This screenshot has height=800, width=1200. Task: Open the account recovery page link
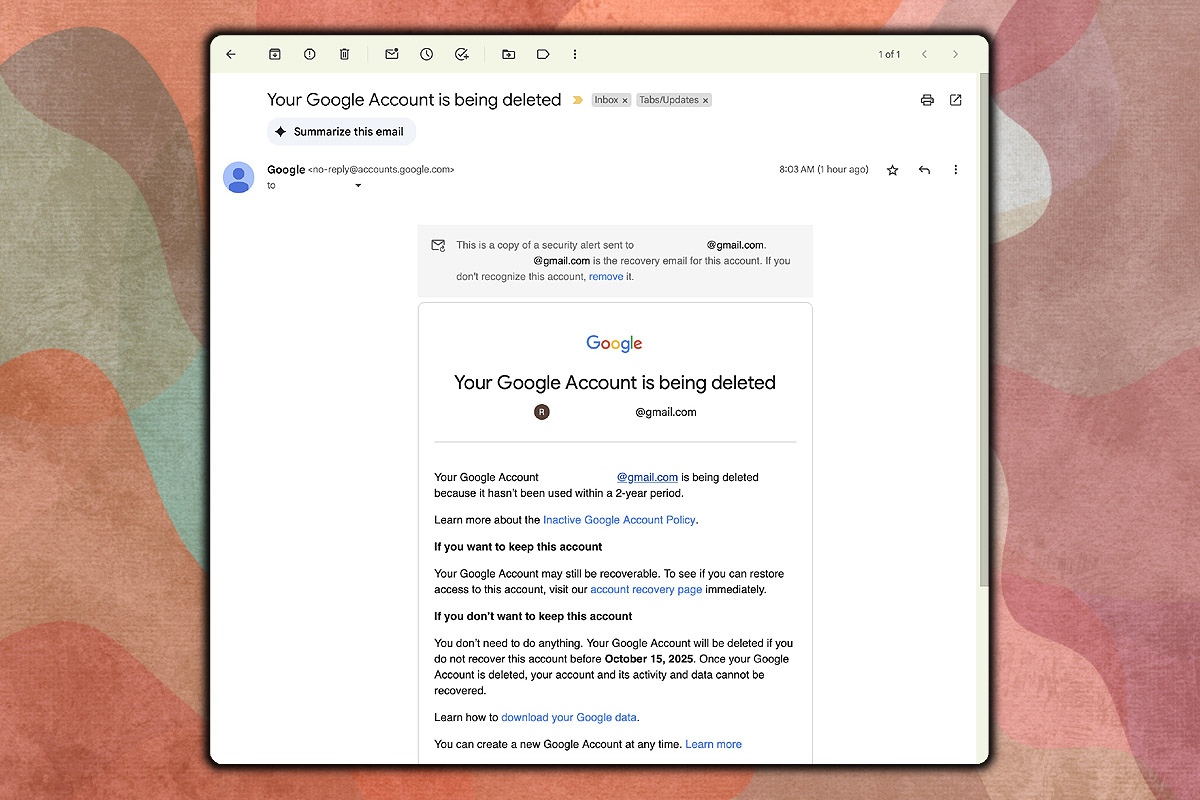point(646,589)
